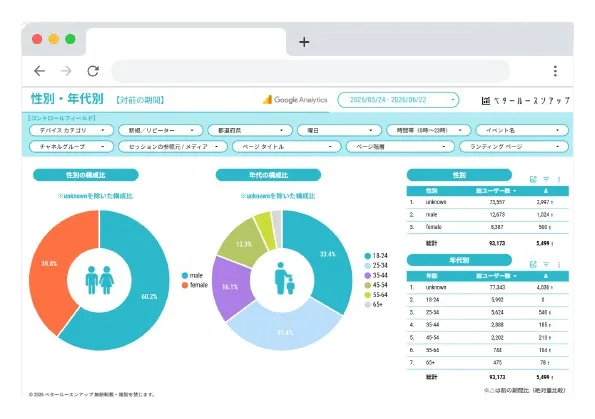Click the Google Analytics logo

295,100
